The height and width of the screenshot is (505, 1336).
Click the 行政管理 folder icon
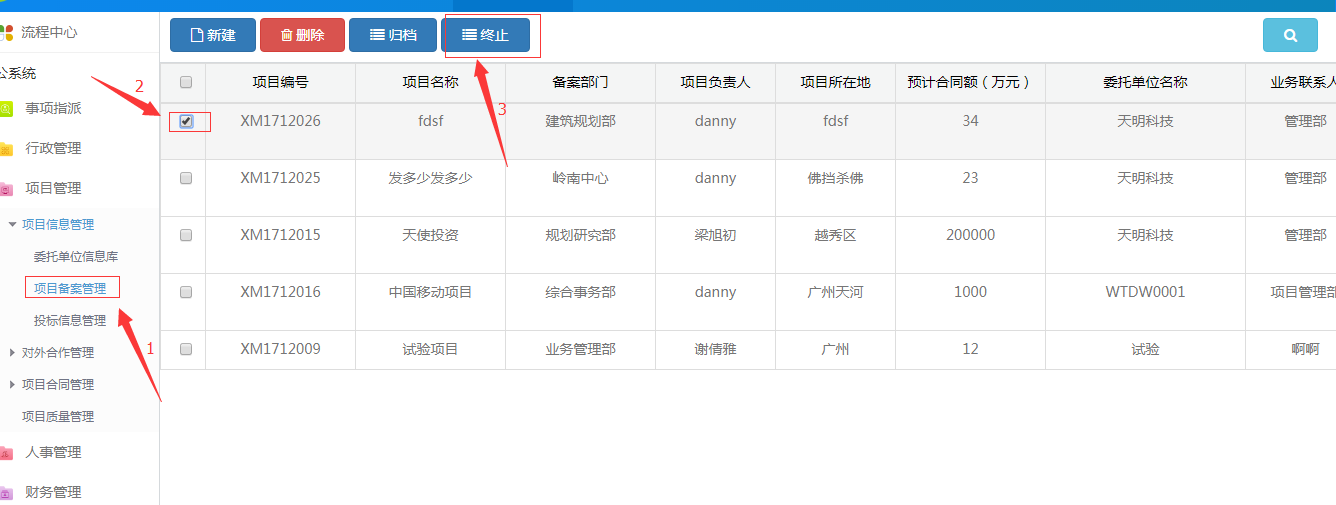6,149
